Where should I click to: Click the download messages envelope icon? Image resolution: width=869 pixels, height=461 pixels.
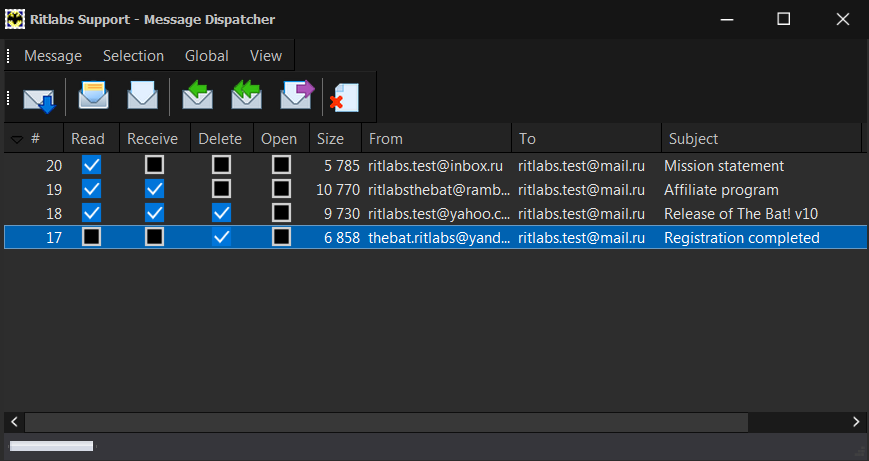(x=39, y=99)
